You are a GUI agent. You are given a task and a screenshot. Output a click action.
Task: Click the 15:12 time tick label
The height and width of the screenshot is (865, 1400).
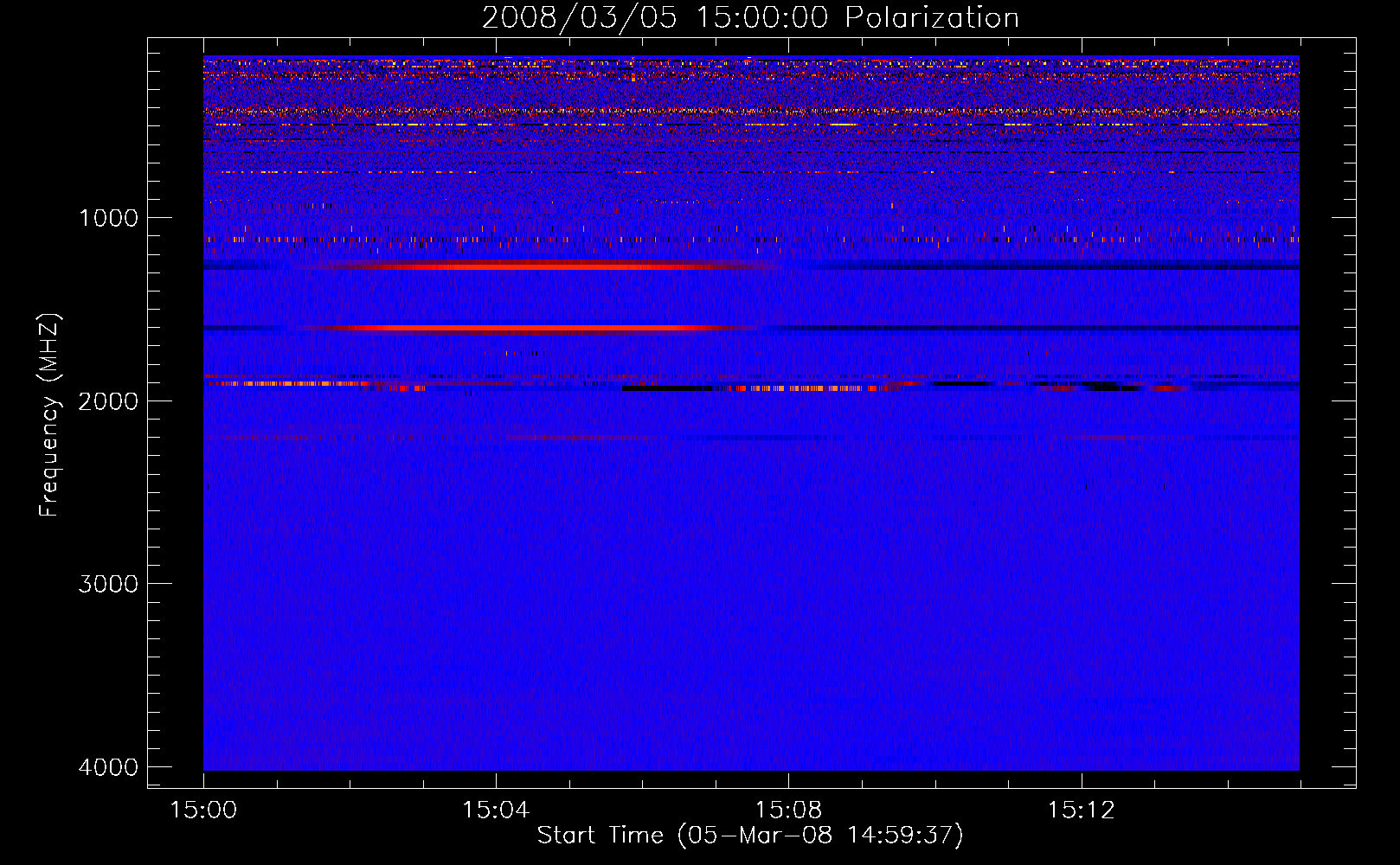pos(1081,811)
